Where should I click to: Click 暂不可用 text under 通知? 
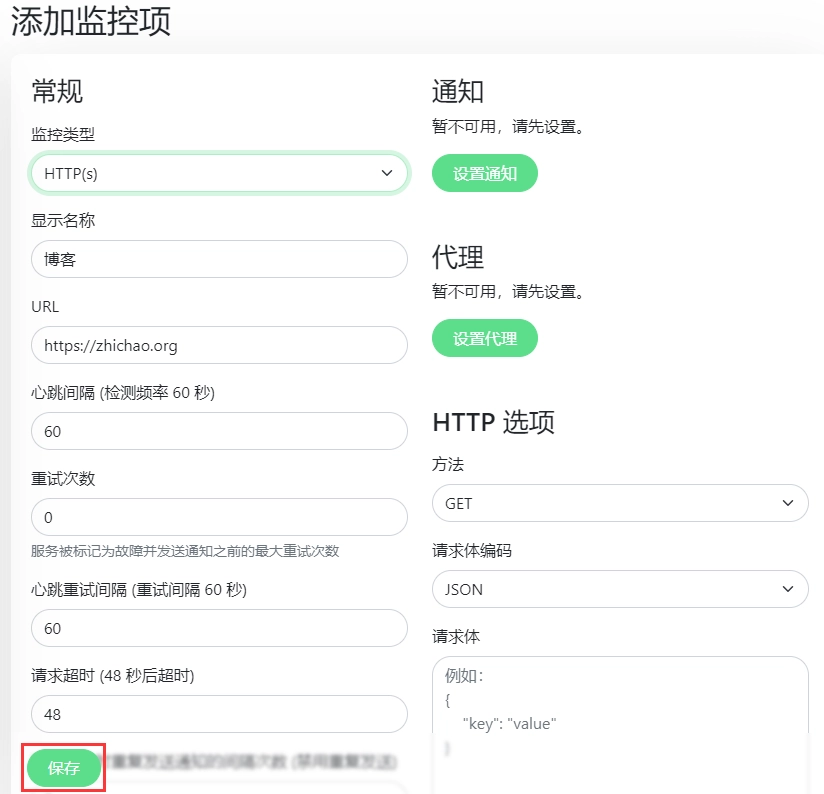point(508,127)
